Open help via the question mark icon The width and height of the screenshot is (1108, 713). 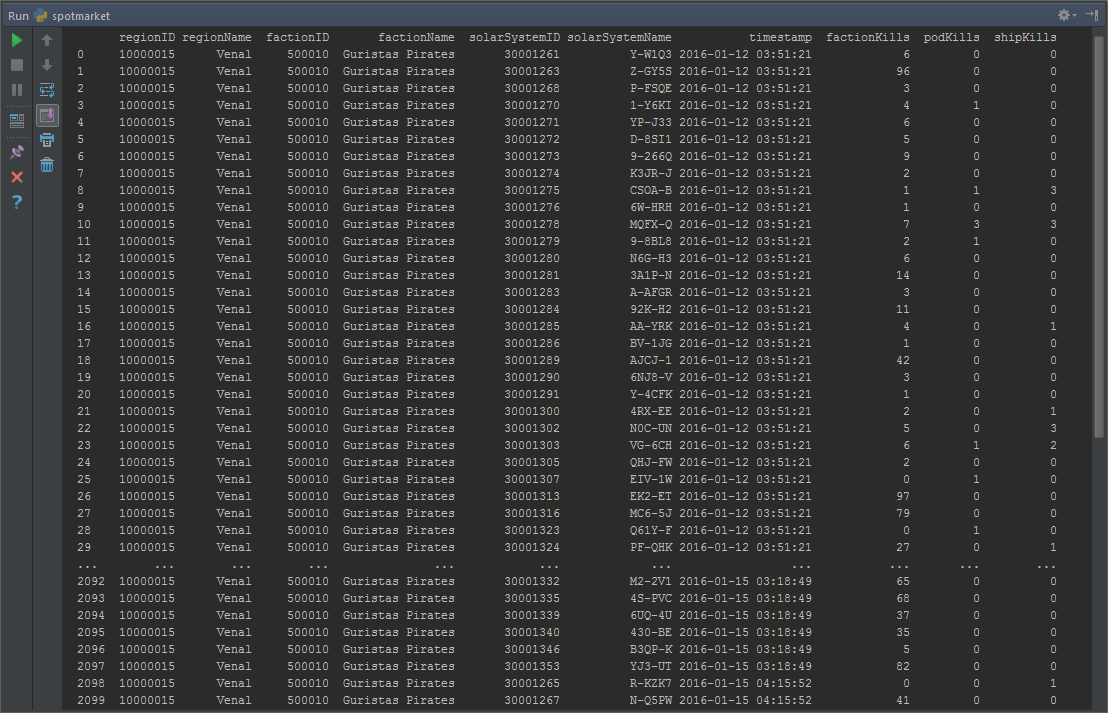coord(17,202)
